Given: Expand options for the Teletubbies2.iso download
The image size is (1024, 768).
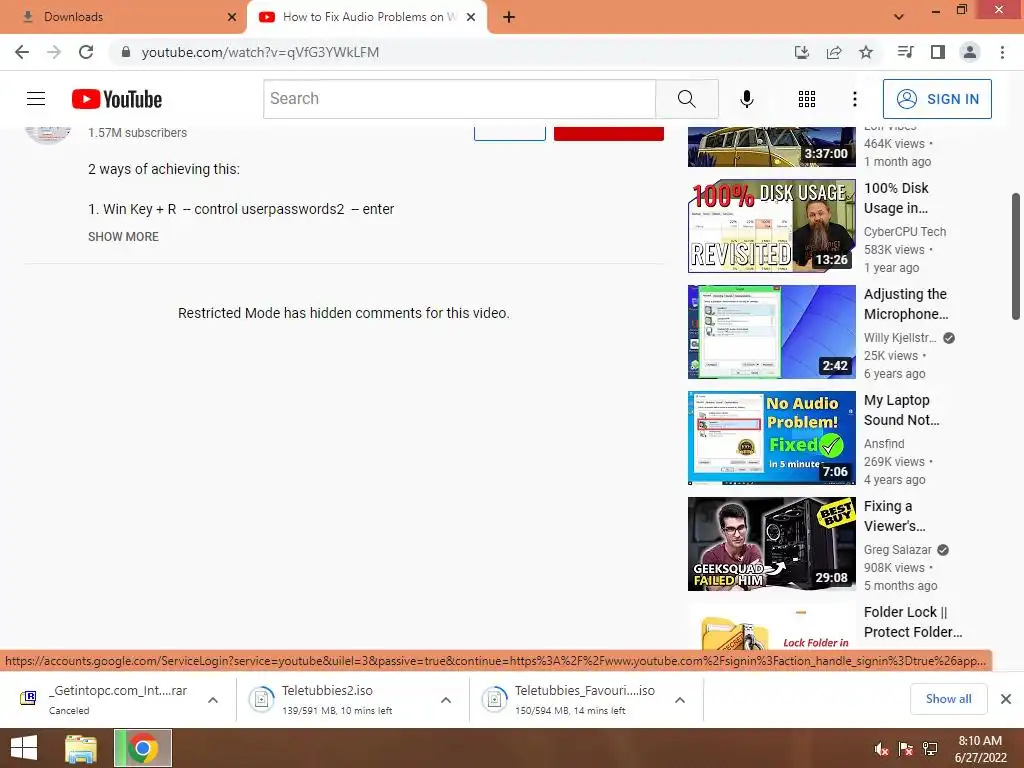Looking at the screenshot, I should click(x=446, y=700).
